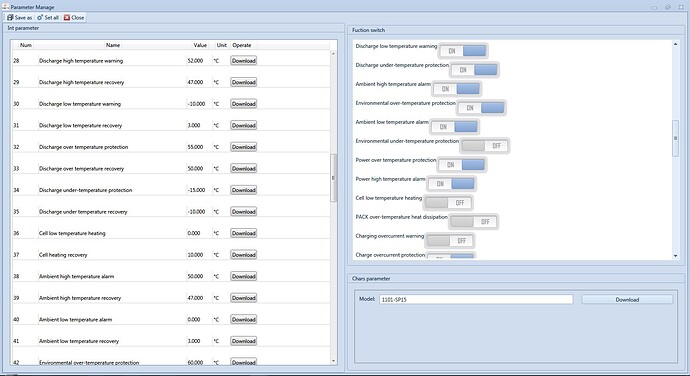Click the Name column header
Screen dimensions: 690x376
113,45
